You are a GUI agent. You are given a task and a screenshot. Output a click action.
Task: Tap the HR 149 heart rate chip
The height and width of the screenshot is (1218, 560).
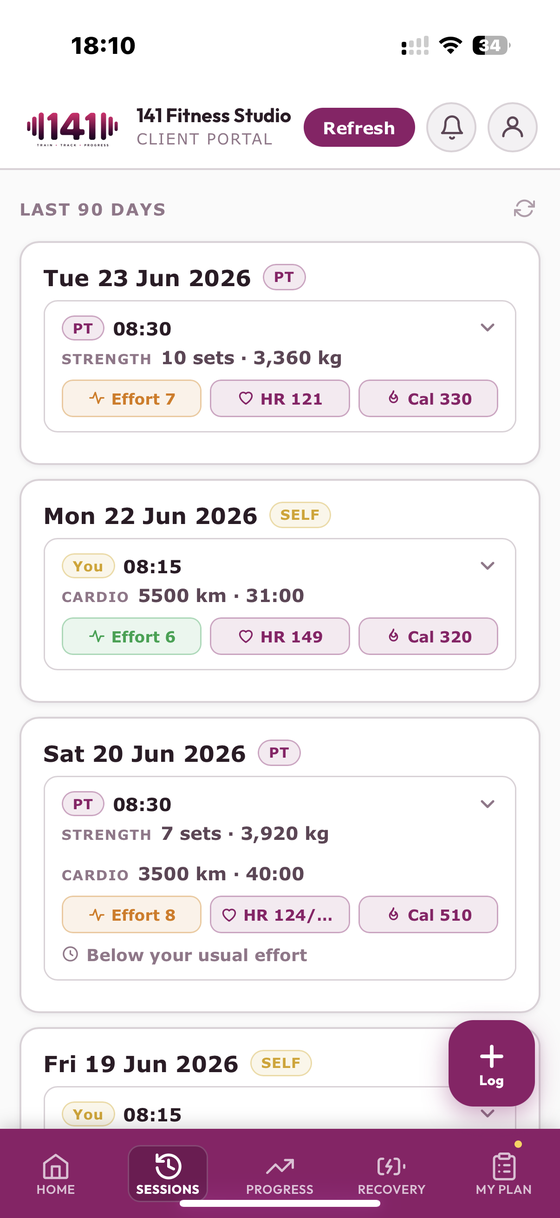click(280, 636)
